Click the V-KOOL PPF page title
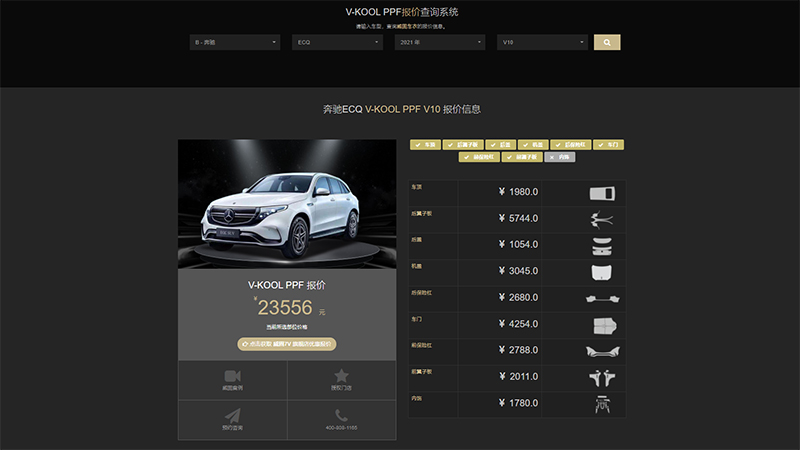The height and width of the screenshot is (450, 800). (x=402, y=12)
